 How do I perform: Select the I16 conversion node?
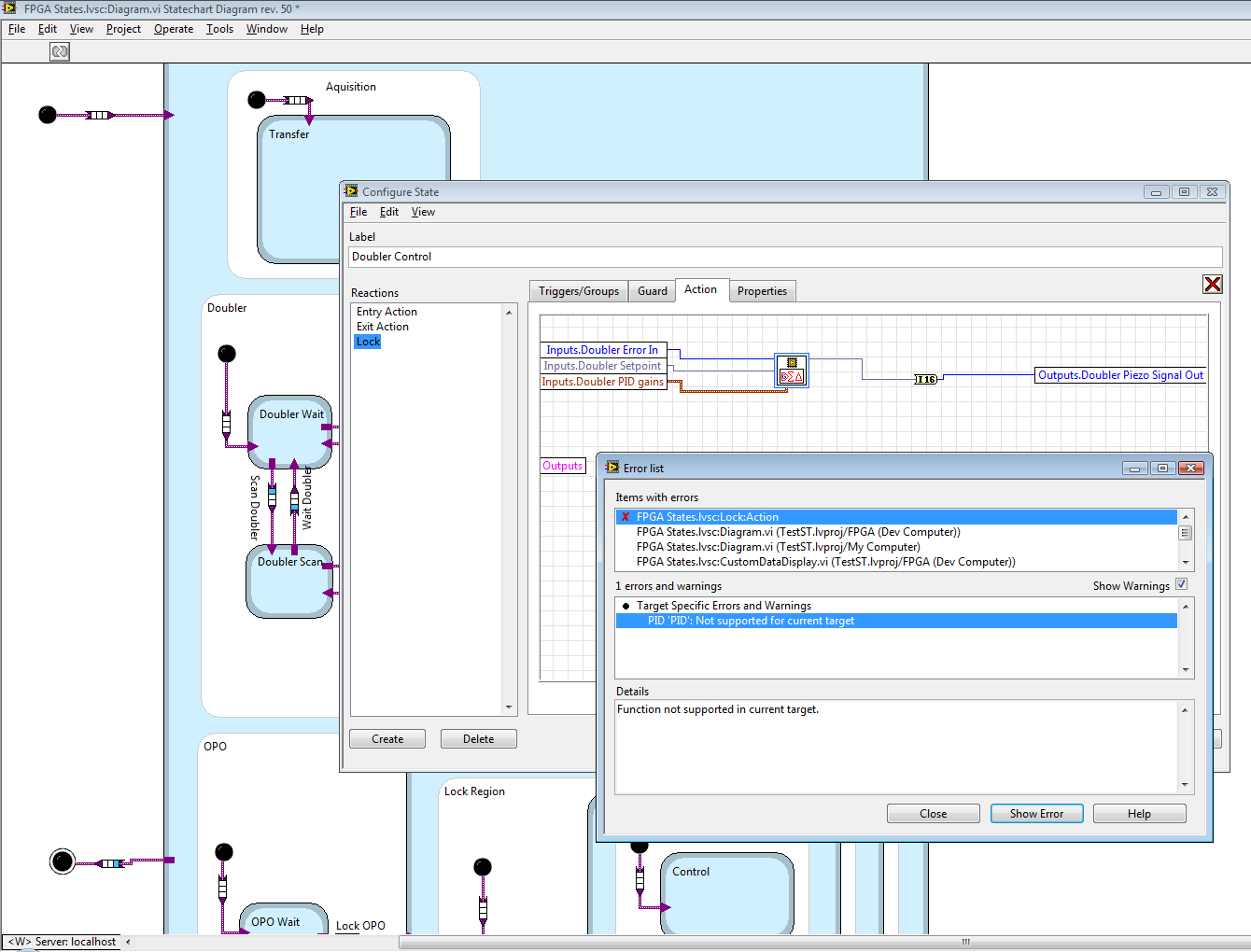[x=925, y=380]
